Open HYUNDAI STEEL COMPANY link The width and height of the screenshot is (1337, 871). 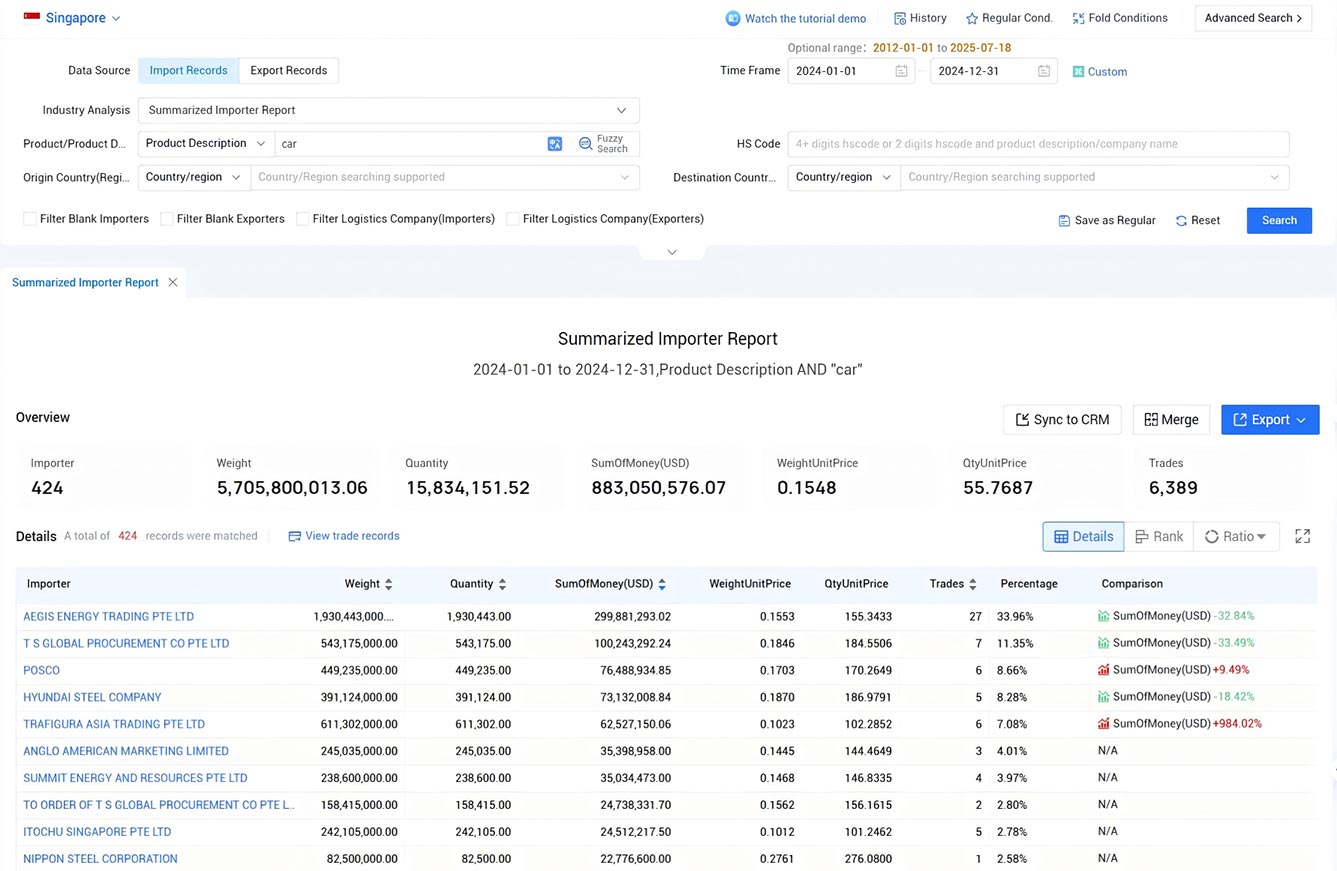(x=92, y=698)
